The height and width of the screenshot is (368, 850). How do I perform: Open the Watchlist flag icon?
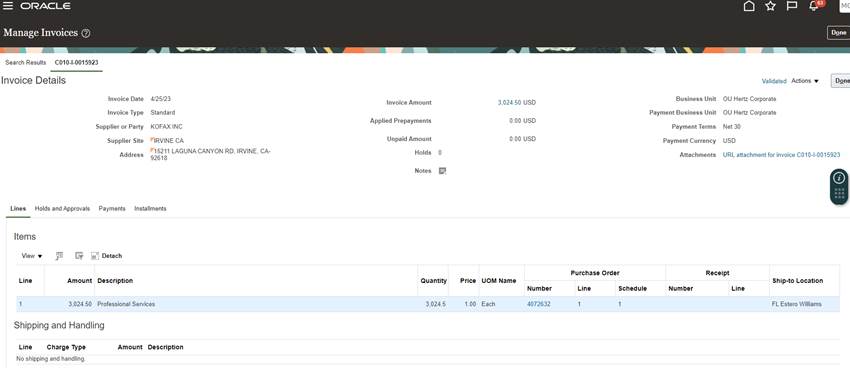tap(791, 6)
